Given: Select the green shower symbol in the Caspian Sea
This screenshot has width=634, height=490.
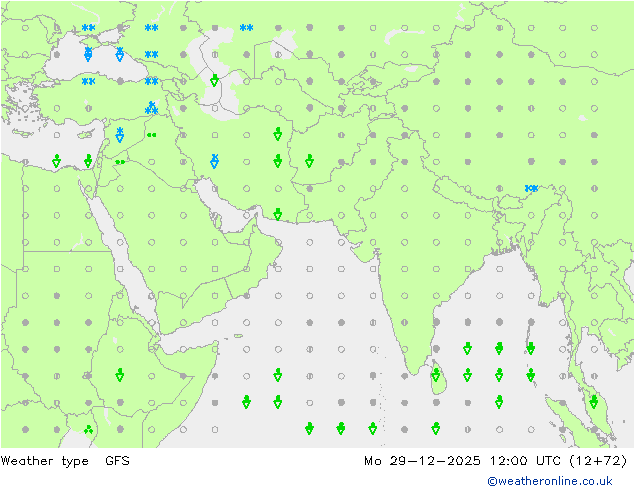Looking at the screenshot, I should pos(215,80).
